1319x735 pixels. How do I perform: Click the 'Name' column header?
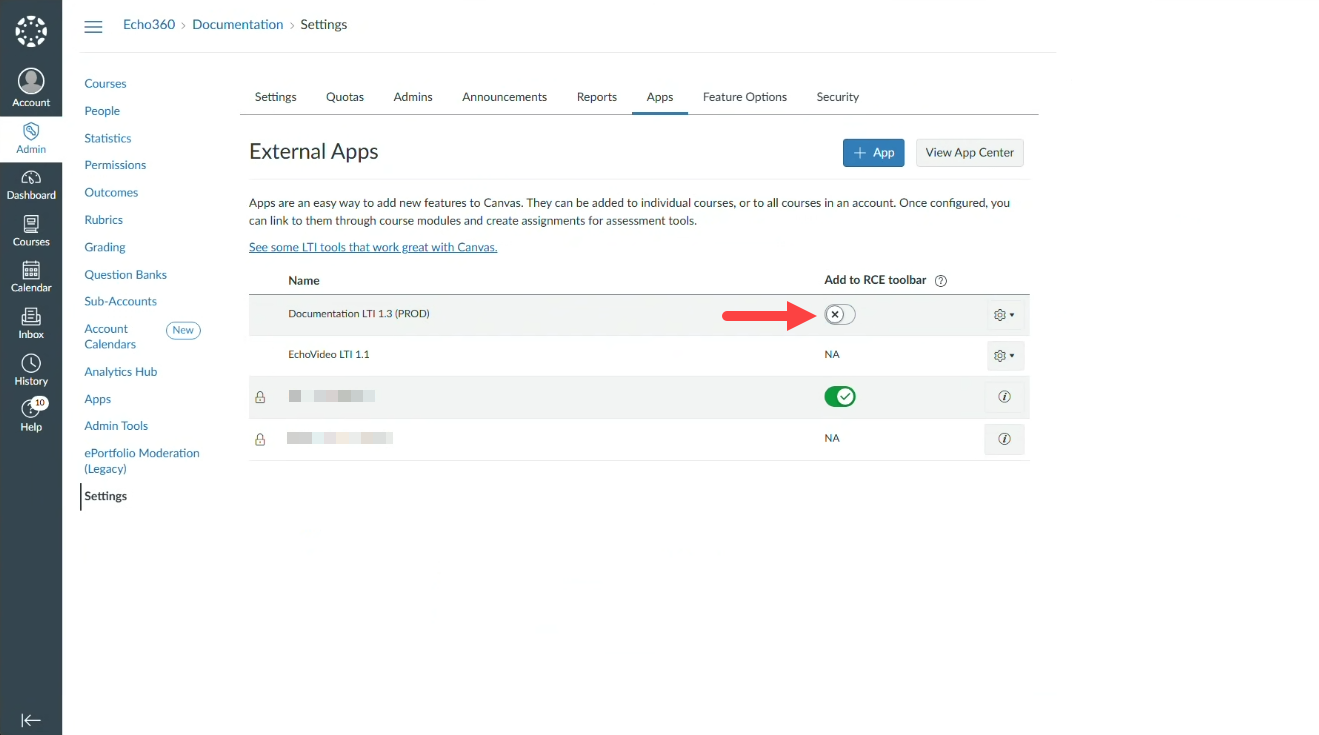pyautogui.click(x=304, y=281)
